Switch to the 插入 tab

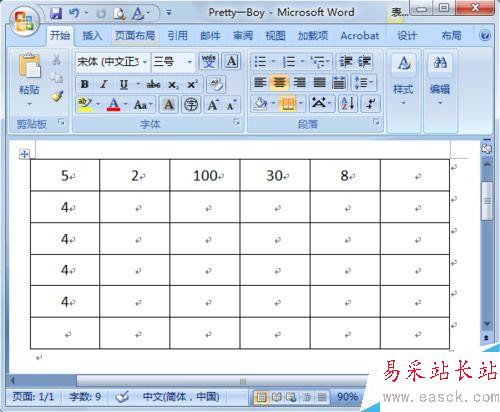pyautogui.click(x=92, y=35)
